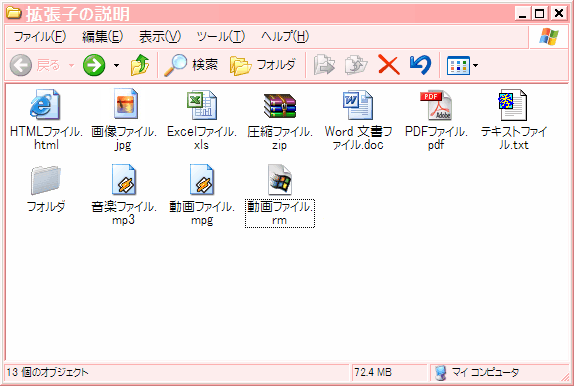Click the Move To folder toolbar icon
Viewport: 574px width, 386px height.
324,65
